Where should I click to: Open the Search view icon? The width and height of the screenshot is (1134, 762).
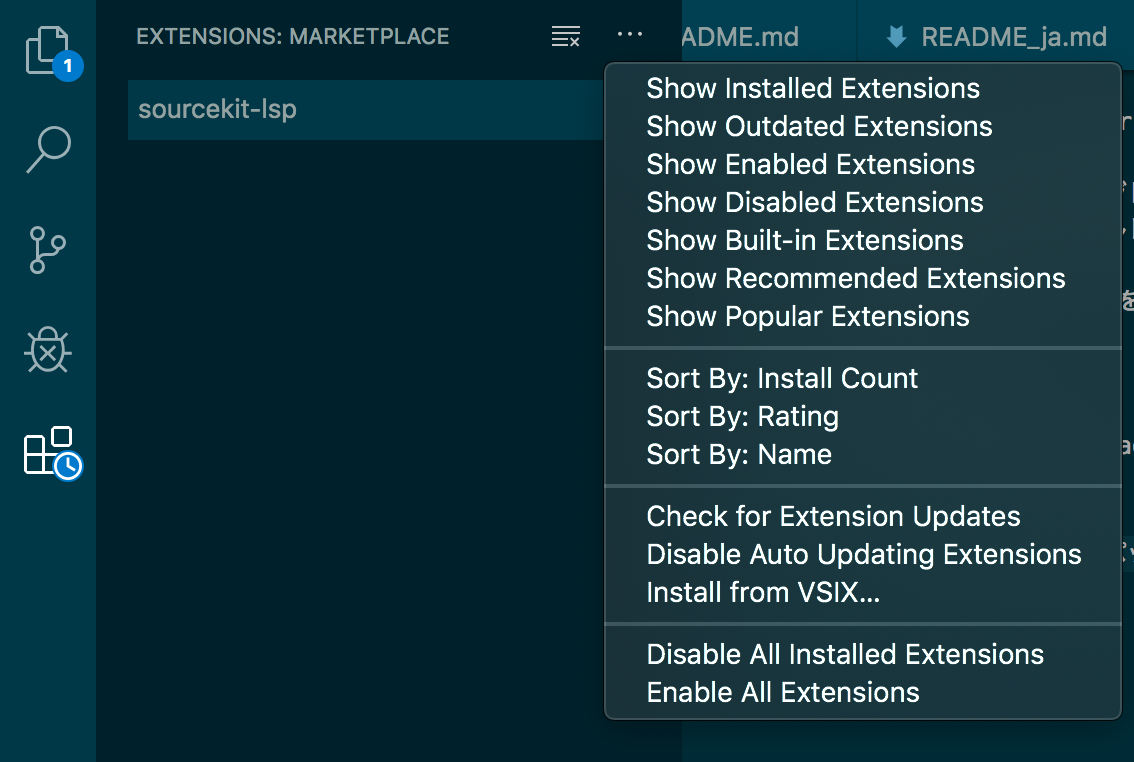tap(48, 150)
